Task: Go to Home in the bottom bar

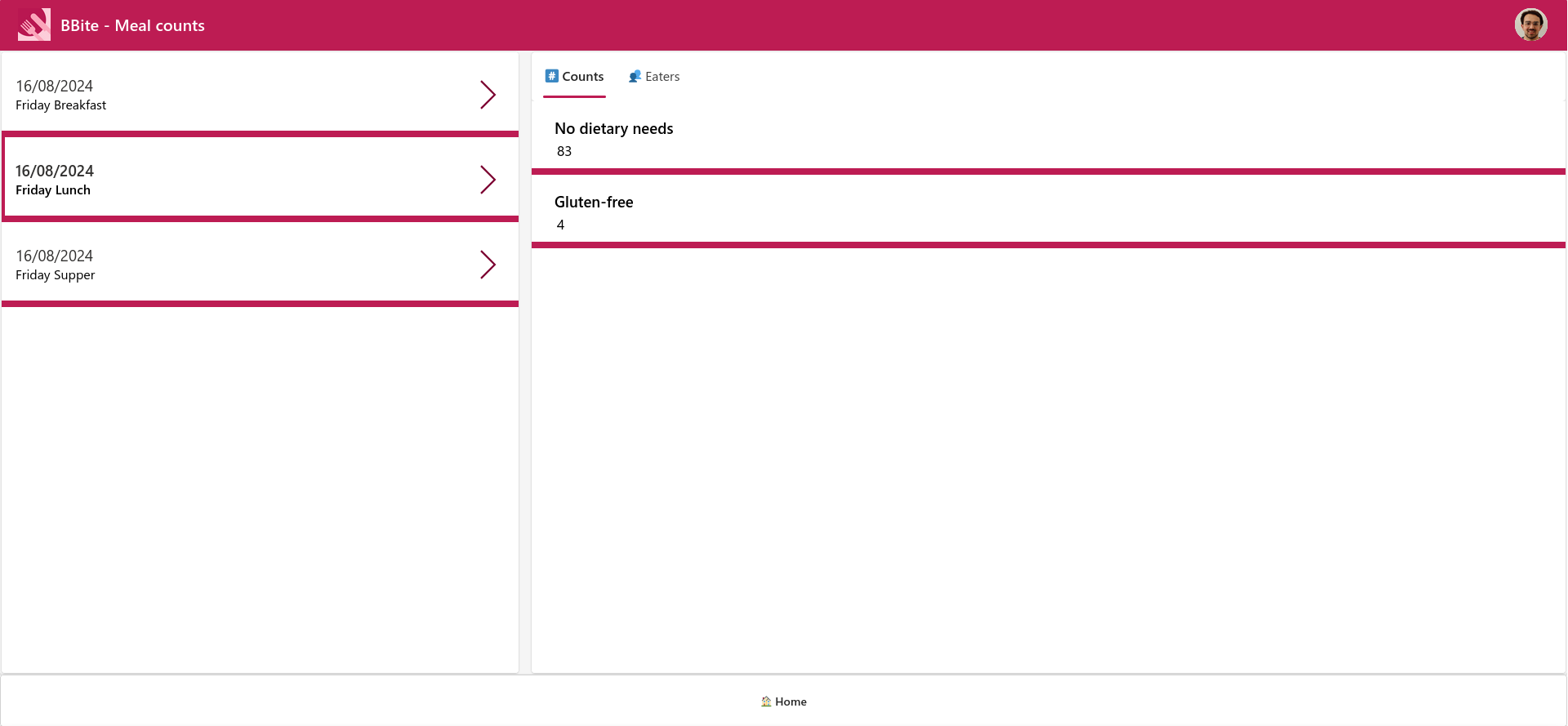Action: pos(790,702)
